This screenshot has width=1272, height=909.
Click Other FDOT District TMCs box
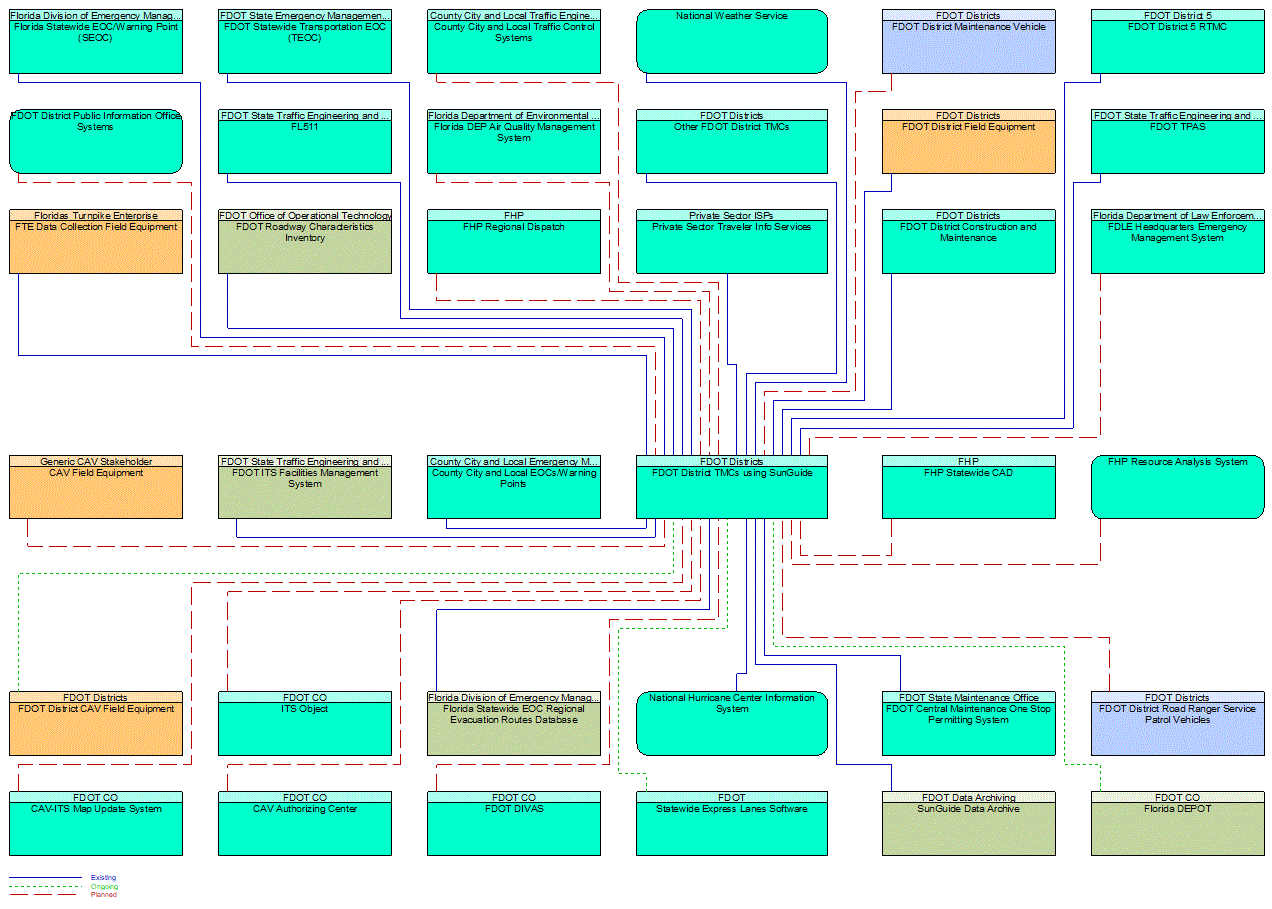(x=732, y=141)
